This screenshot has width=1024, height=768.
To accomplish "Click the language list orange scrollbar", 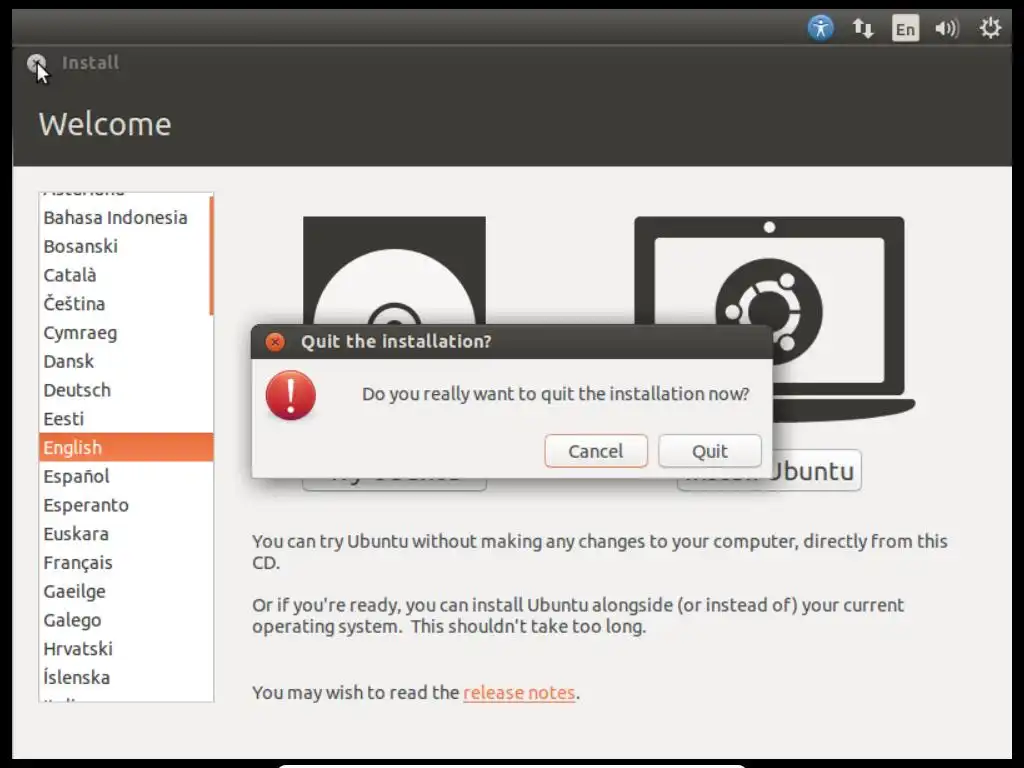I will tap(211, 255).
